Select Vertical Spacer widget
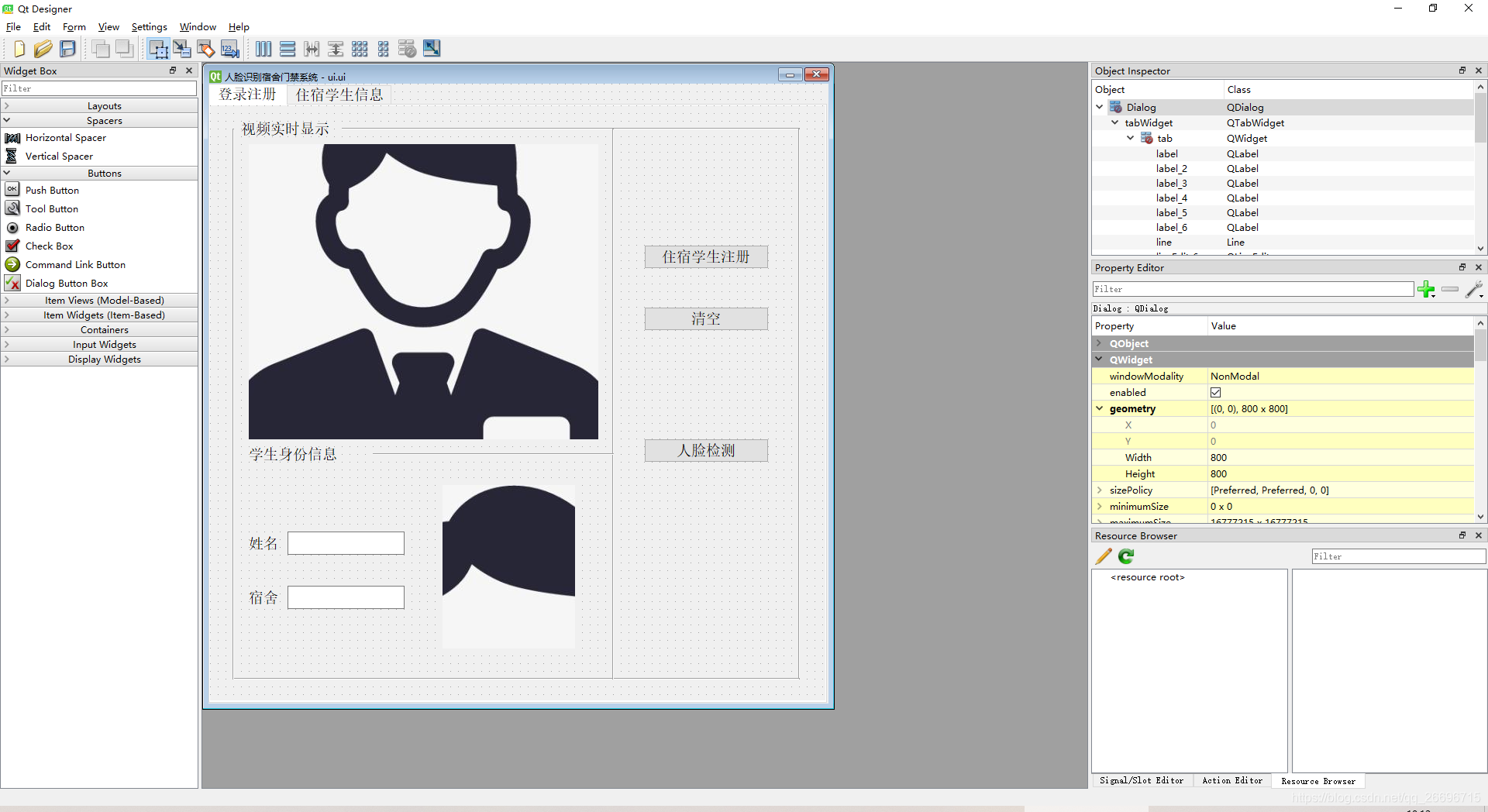1488x812 pixels. 59,156
